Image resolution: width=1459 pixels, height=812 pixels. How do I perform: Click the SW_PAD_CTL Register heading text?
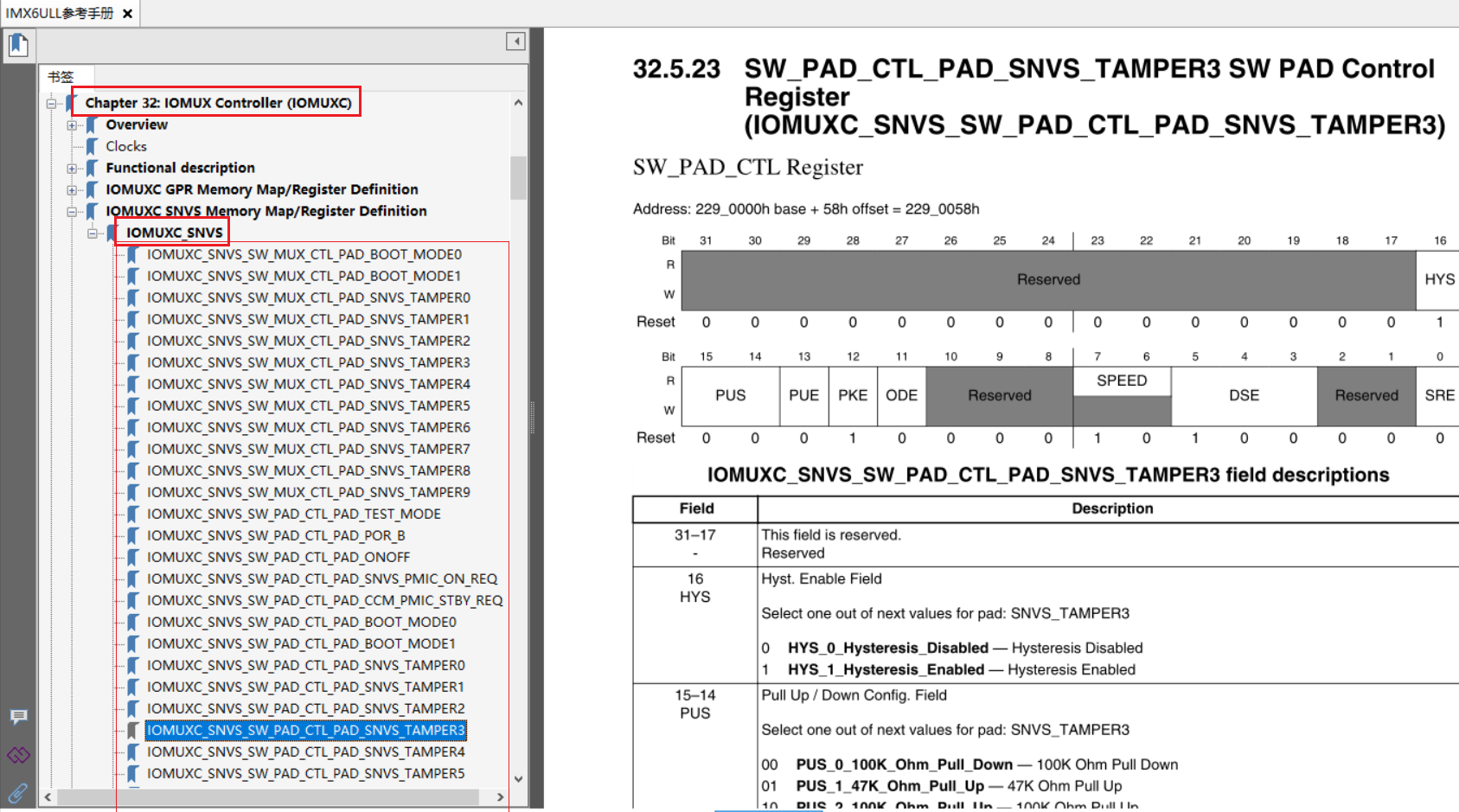748,167
